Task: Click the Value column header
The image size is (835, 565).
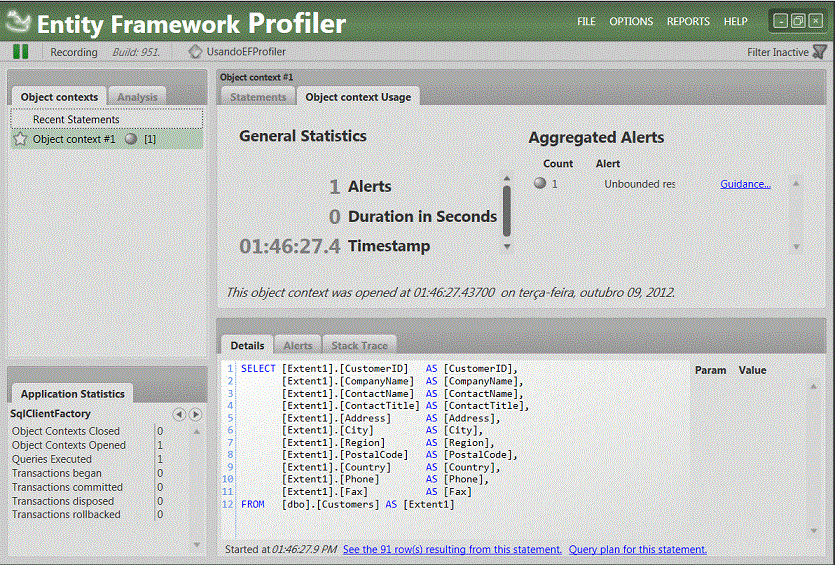Action: point(752,370)
